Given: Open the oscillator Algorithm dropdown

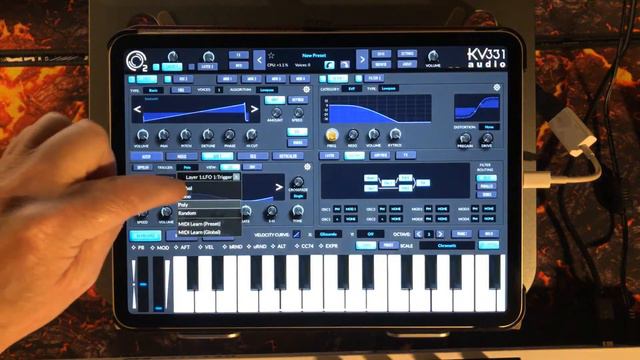Looking at the screenshot, I should coord(267,90).
